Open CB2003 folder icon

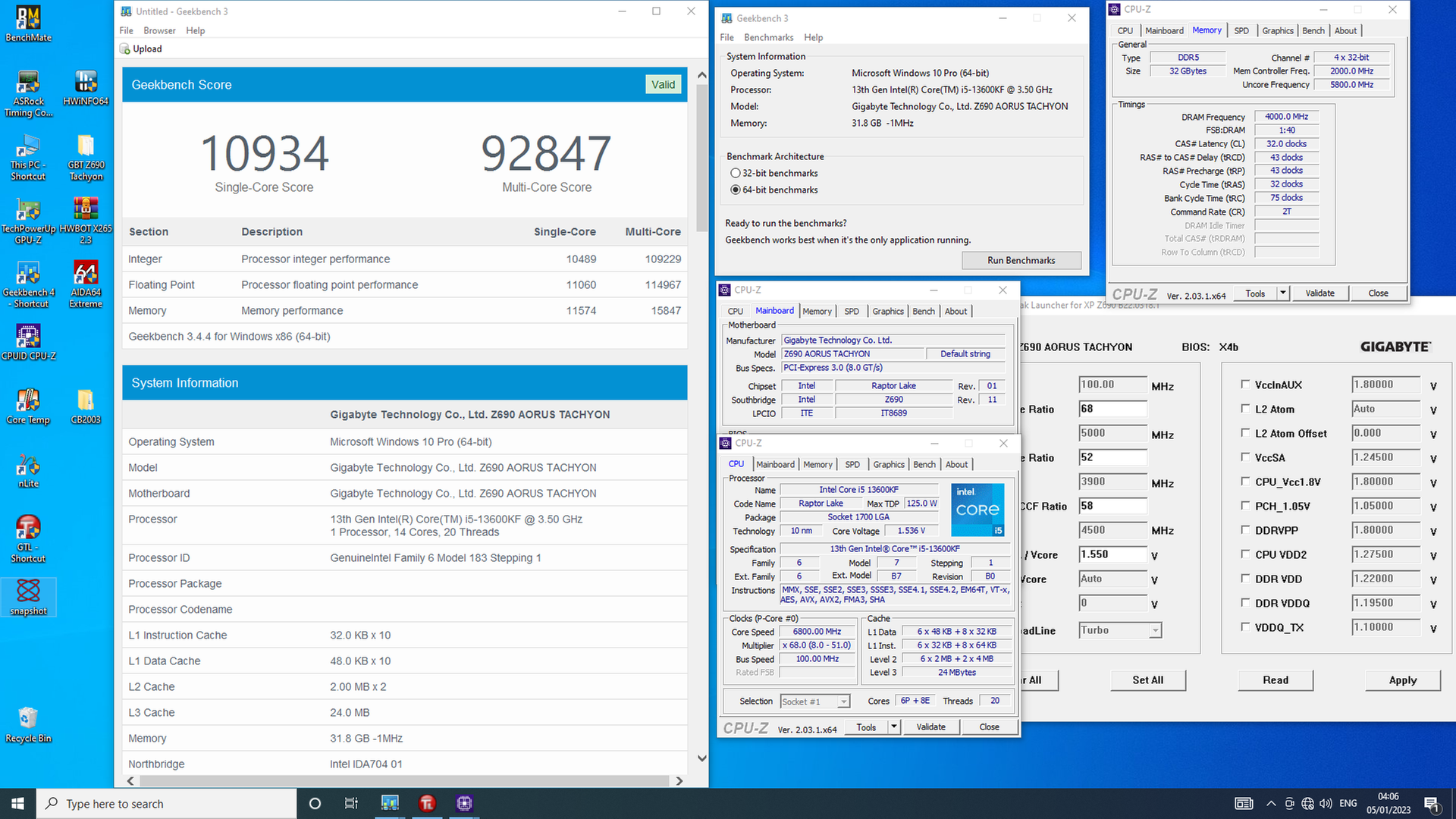[86, 406]
